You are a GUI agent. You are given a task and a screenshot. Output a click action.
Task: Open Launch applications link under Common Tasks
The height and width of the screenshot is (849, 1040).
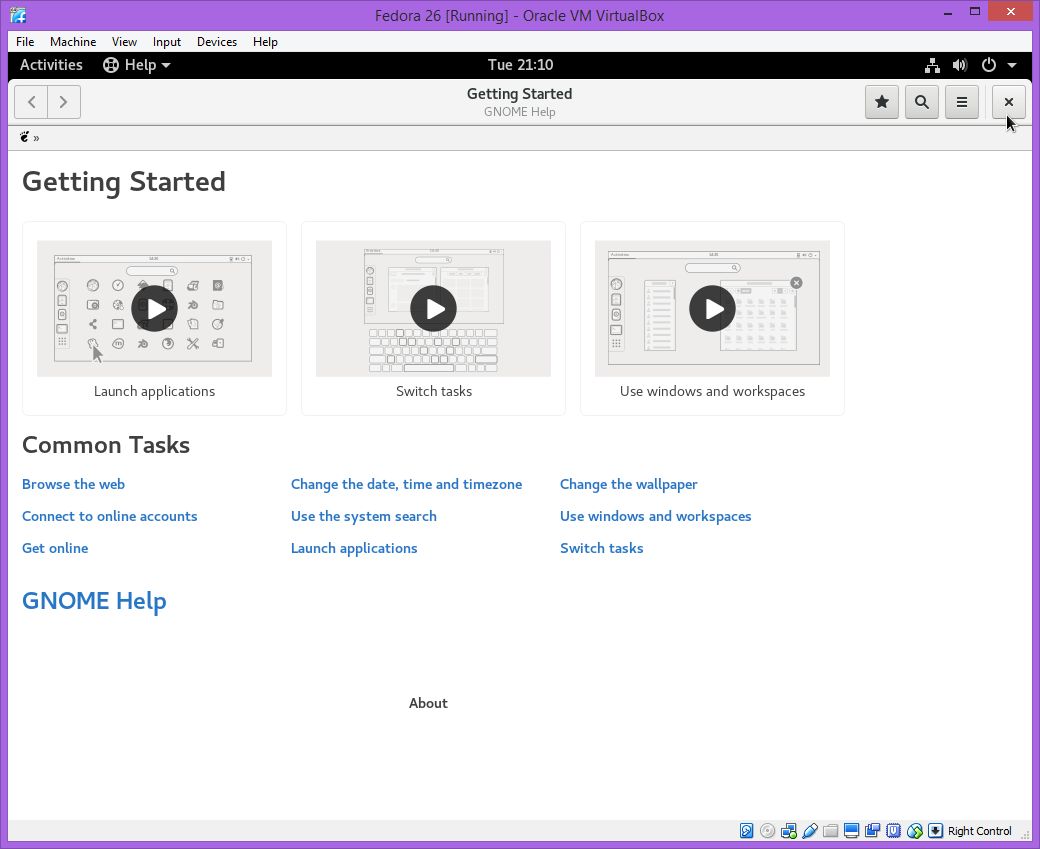point(354,548)
